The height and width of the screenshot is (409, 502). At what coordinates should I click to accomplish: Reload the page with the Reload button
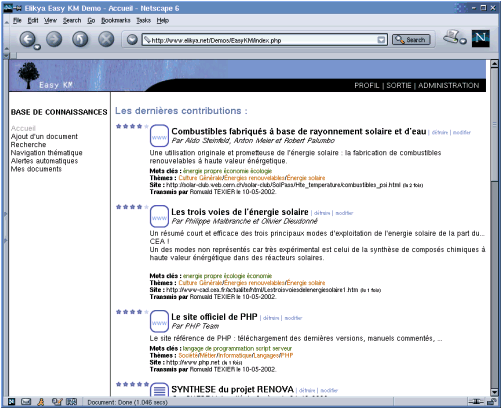[80, 39]
